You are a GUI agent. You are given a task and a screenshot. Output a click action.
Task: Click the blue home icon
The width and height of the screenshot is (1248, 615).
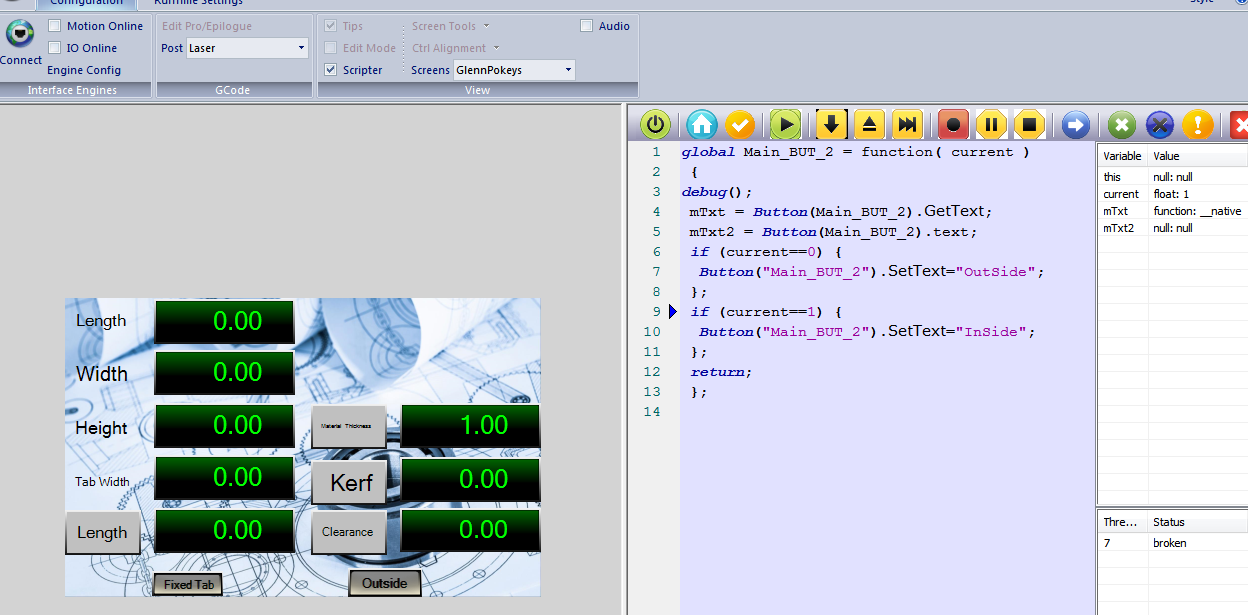tap(702, 125)
